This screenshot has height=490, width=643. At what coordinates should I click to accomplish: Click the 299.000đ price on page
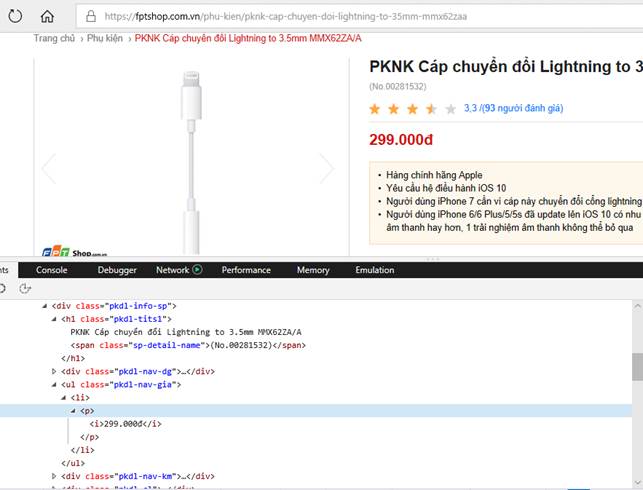click(x=401, y=140)
